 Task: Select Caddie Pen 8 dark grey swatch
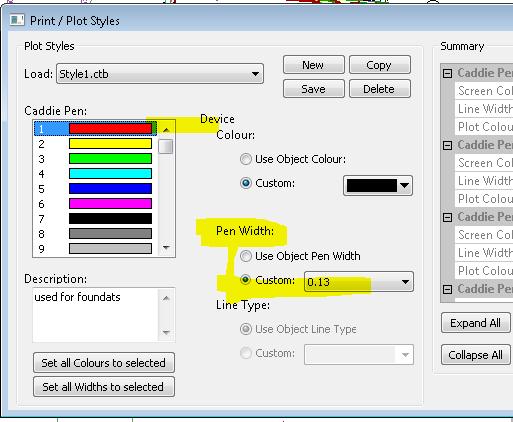[x=110, y=234]
